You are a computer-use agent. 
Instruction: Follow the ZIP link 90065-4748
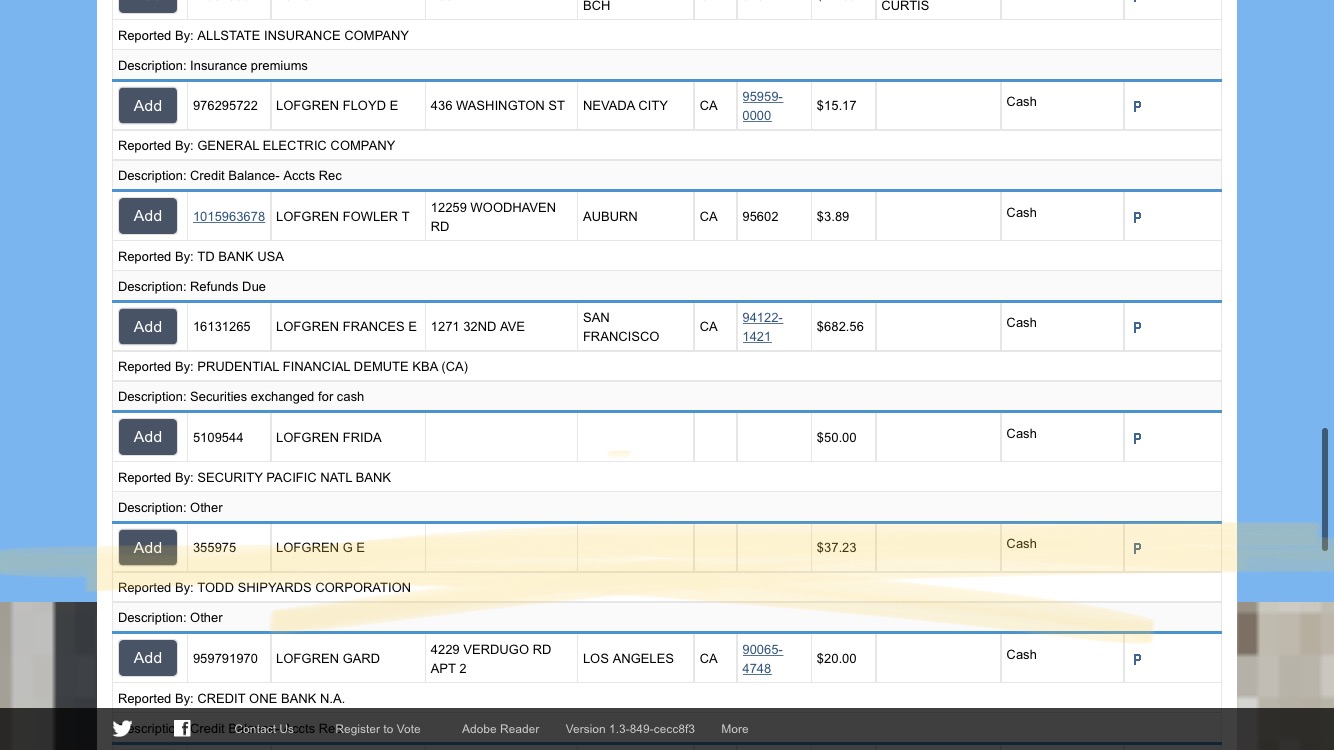[x=762, y=659]
